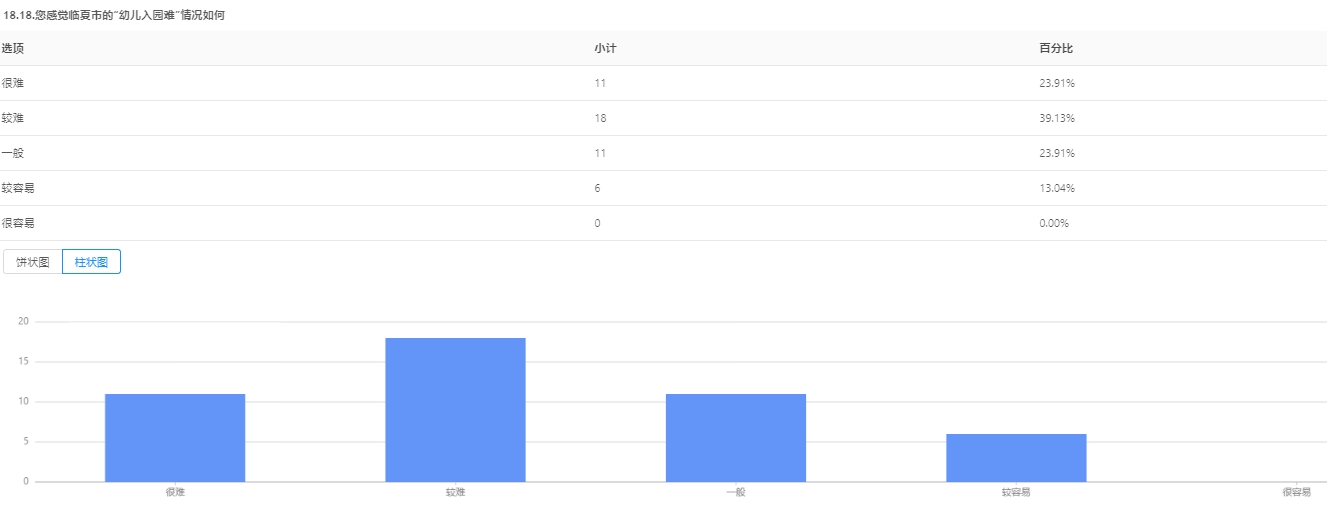Click the 39.13% percentage cell
This screenshot has width=1327, height=513.
(x=1057, y=118)
